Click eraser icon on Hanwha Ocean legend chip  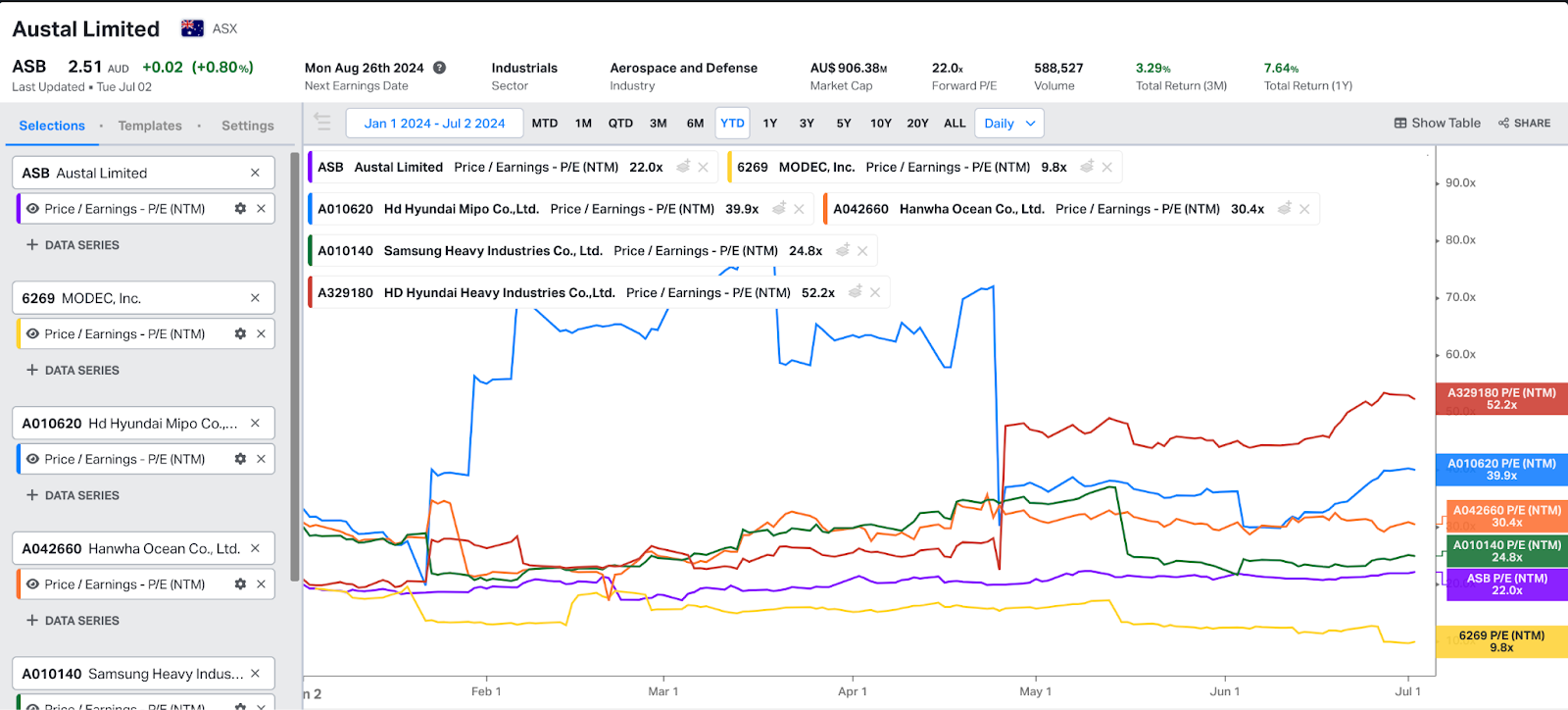[x=1285, y=209]
